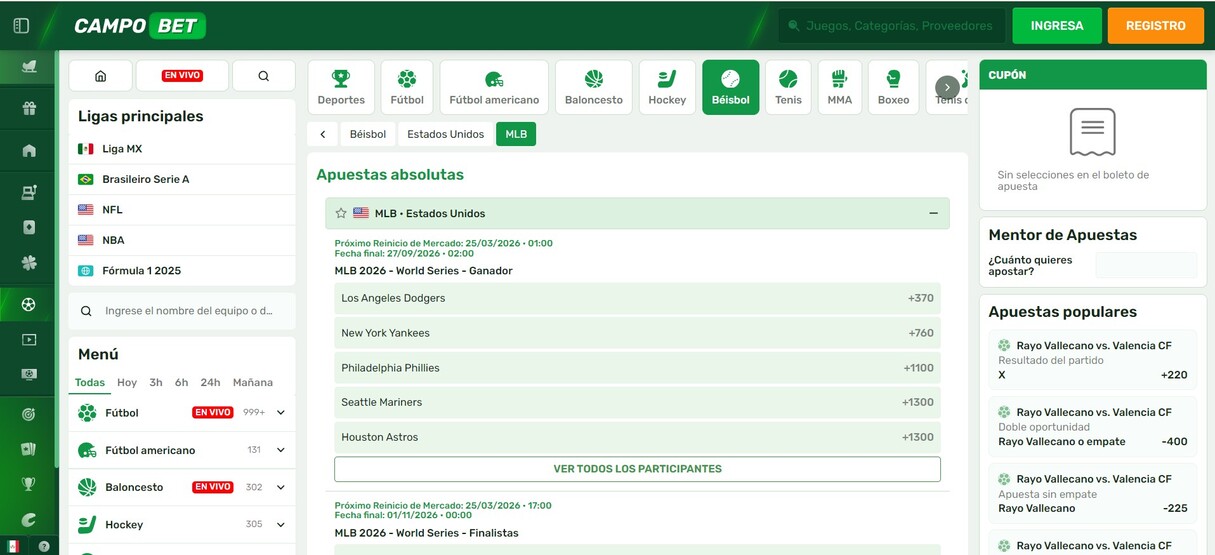The image size is (1215, 555).
Task: Click the INGRESA button
Action: pyautogui.click(x=1057, y=26)
